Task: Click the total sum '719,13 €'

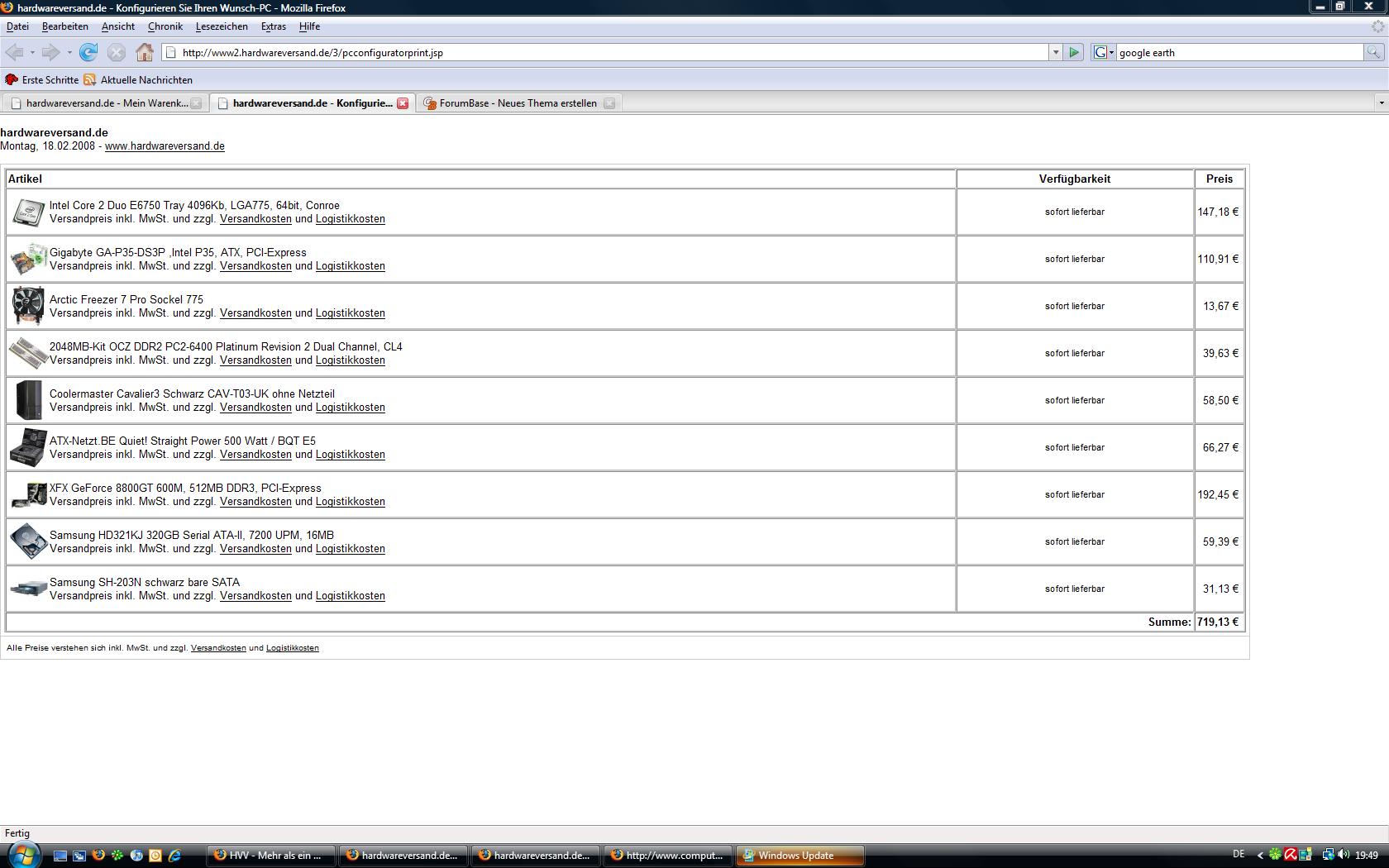Action: (x=1218, y=622)
